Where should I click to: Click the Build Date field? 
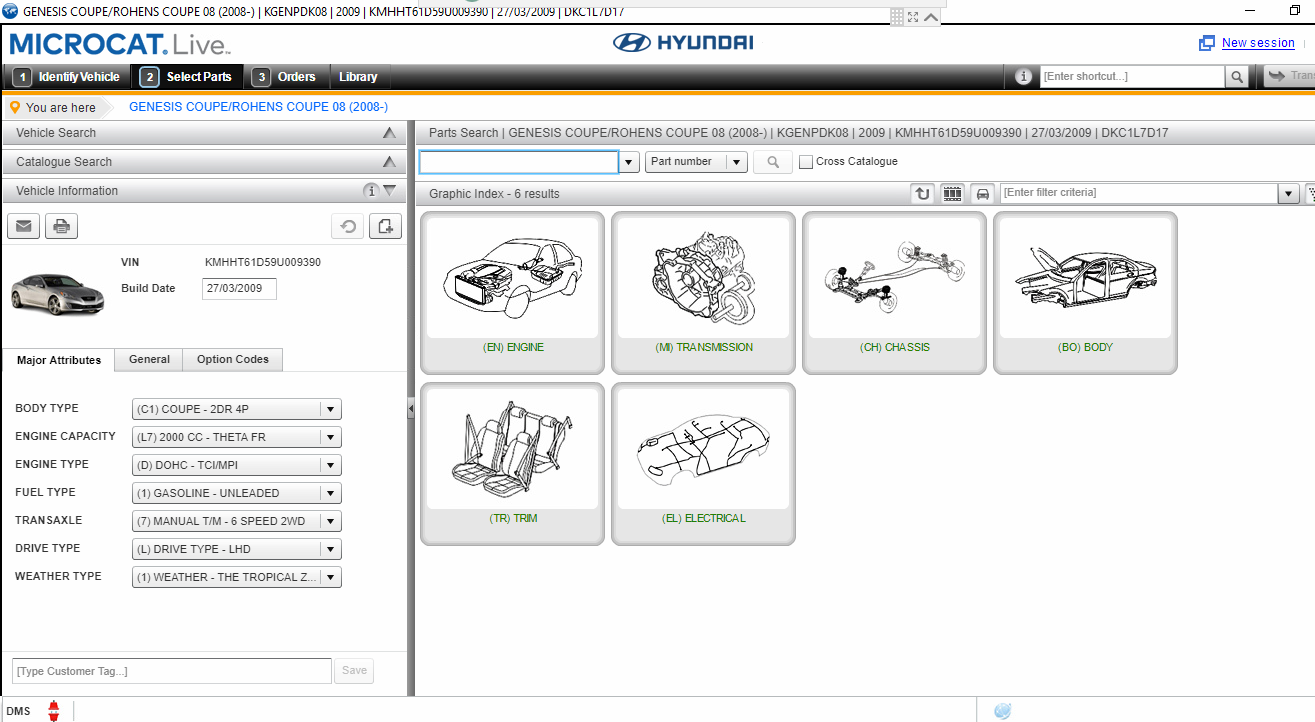click(x=239, y=289)
